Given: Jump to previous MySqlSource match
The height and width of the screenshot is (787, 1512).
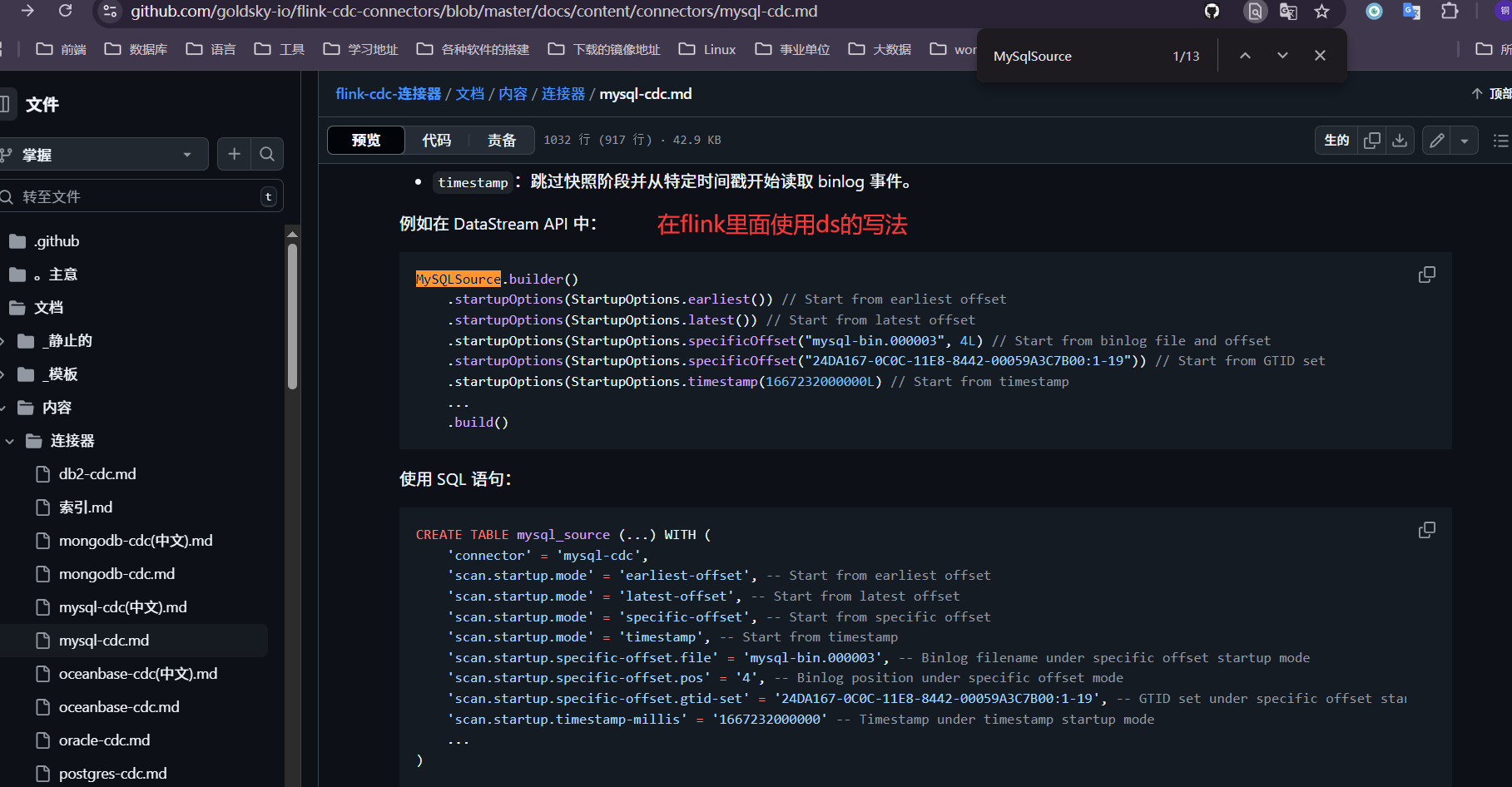Looking at the screenshot, I should pyautogui.click(x=1245, y=55).
